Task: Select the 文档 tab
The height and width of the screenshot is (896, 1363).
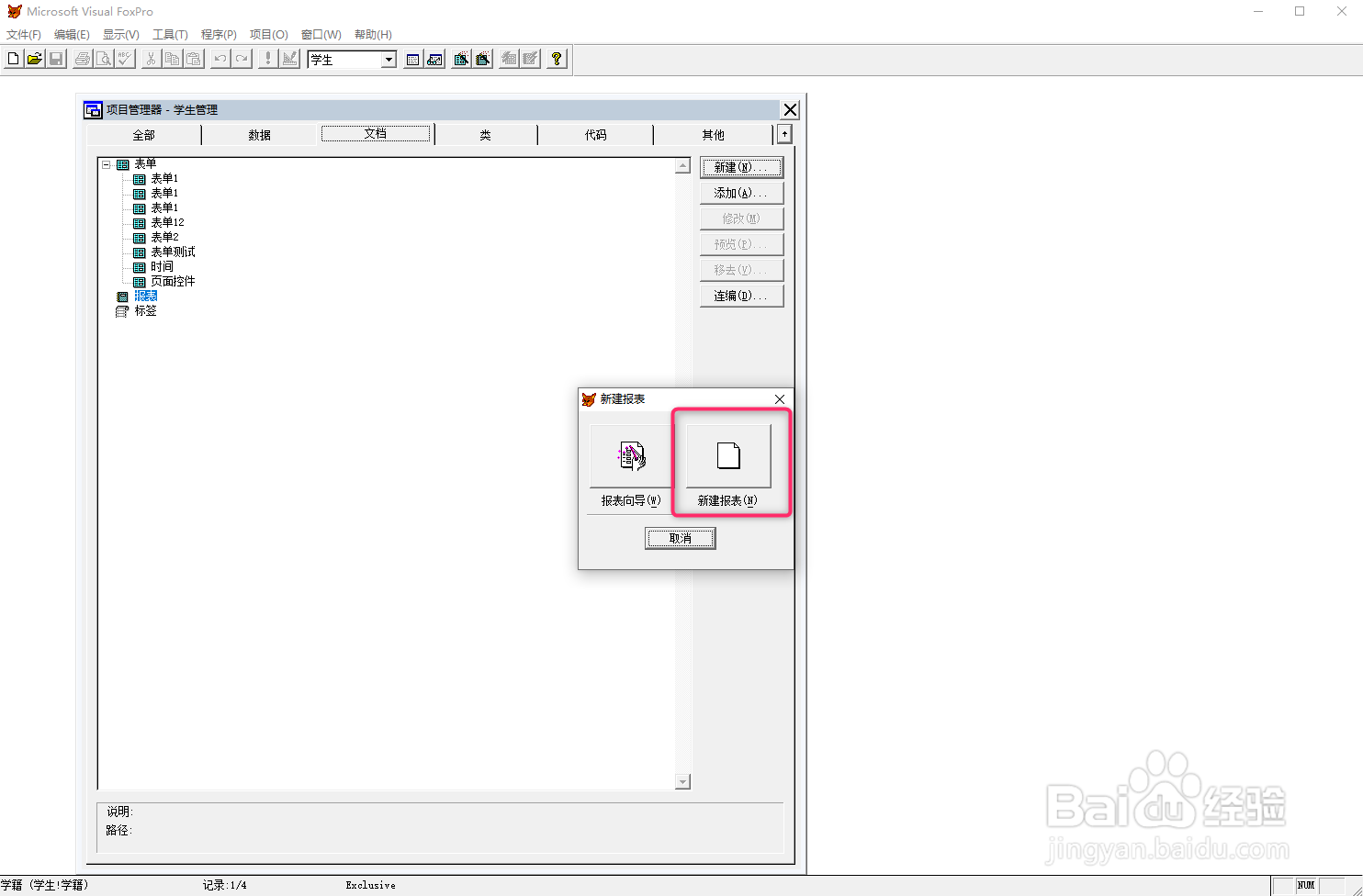Action: (376, 134)
